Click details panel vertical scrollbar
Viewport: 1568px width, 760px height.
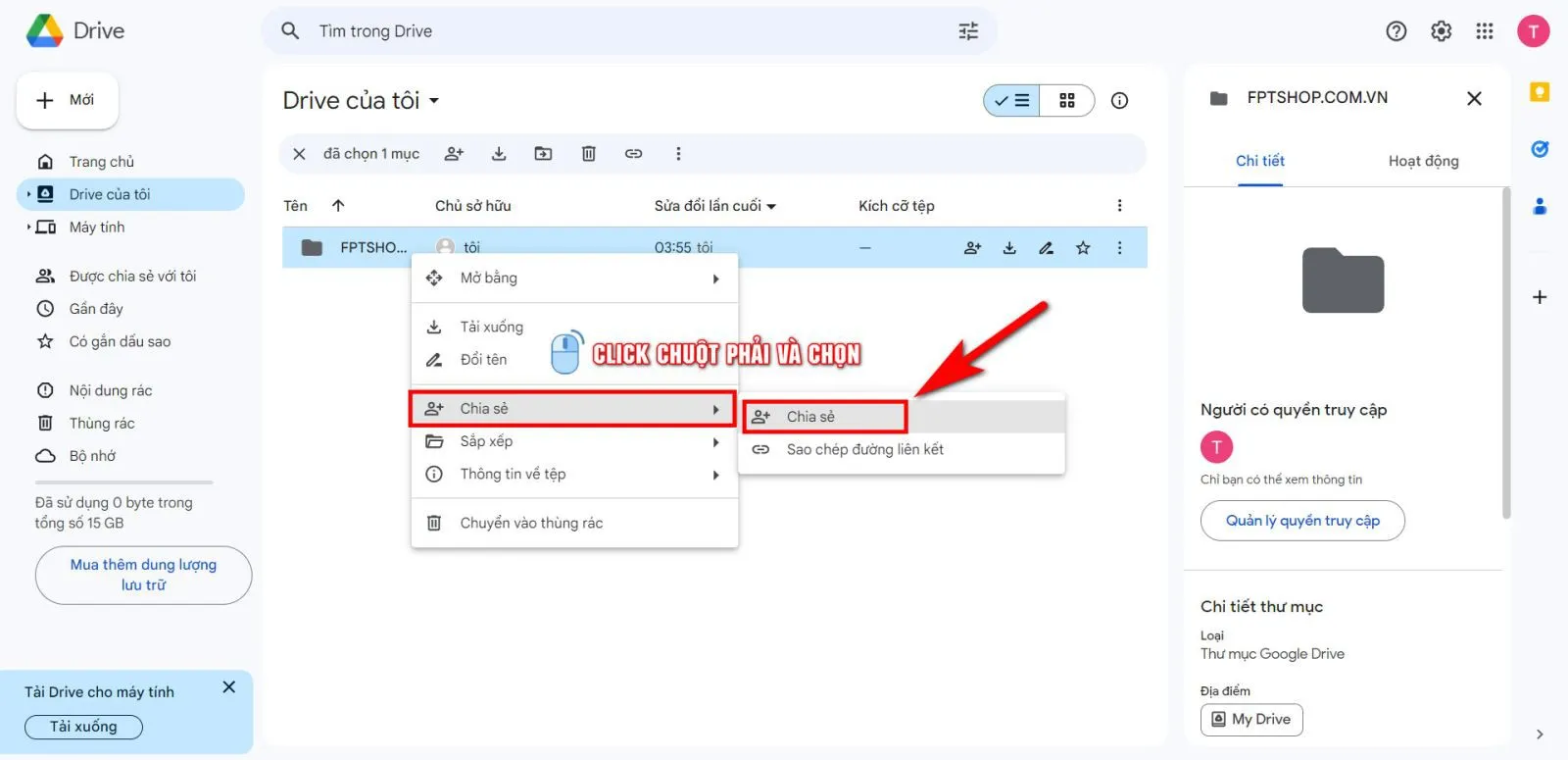click(x=1506, y=353)
